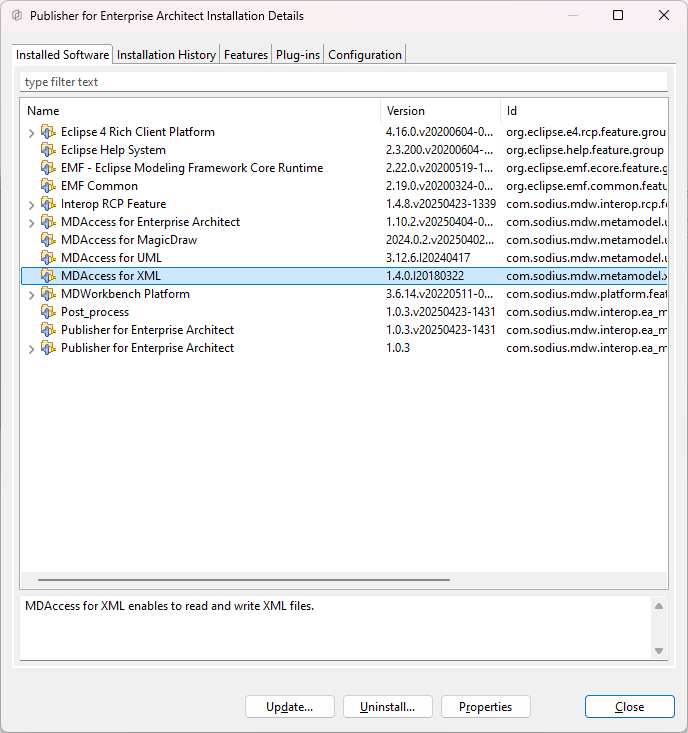
Task: Click the Eclipse Help System feature icon
Action: pyautogui.click(x=48, y=150)
